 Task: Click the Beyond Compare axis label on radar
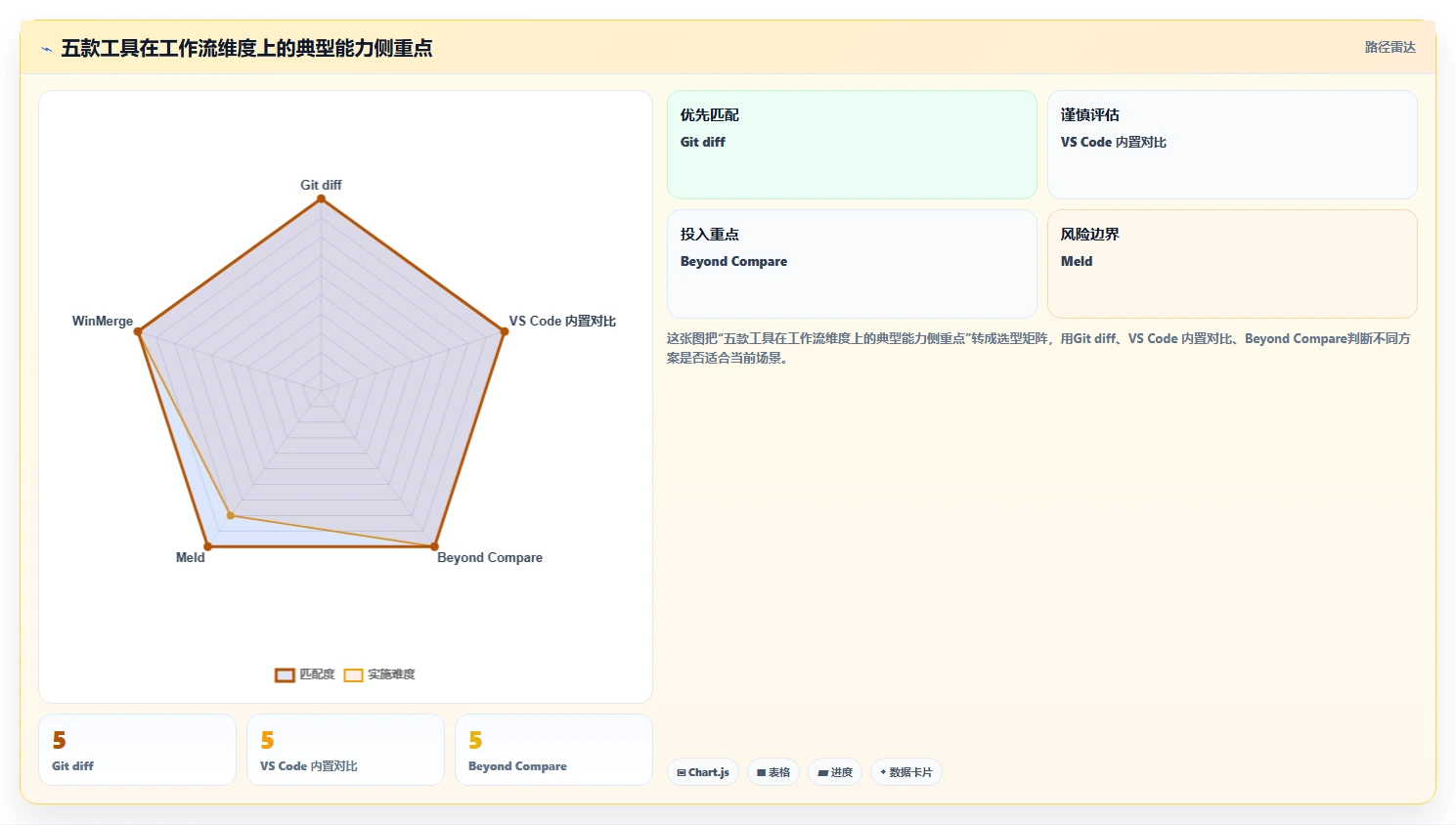pos(490,557)
